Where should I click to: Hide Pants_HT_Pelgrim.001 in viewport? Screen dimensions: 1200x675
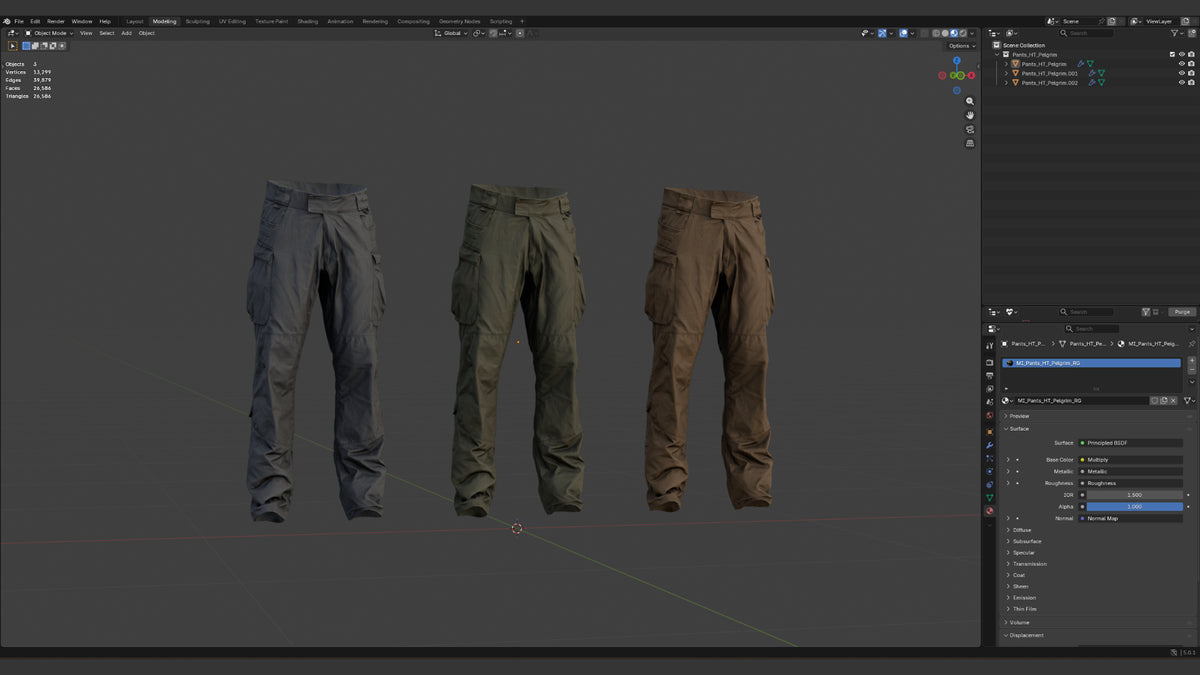tap(1181, 73)
